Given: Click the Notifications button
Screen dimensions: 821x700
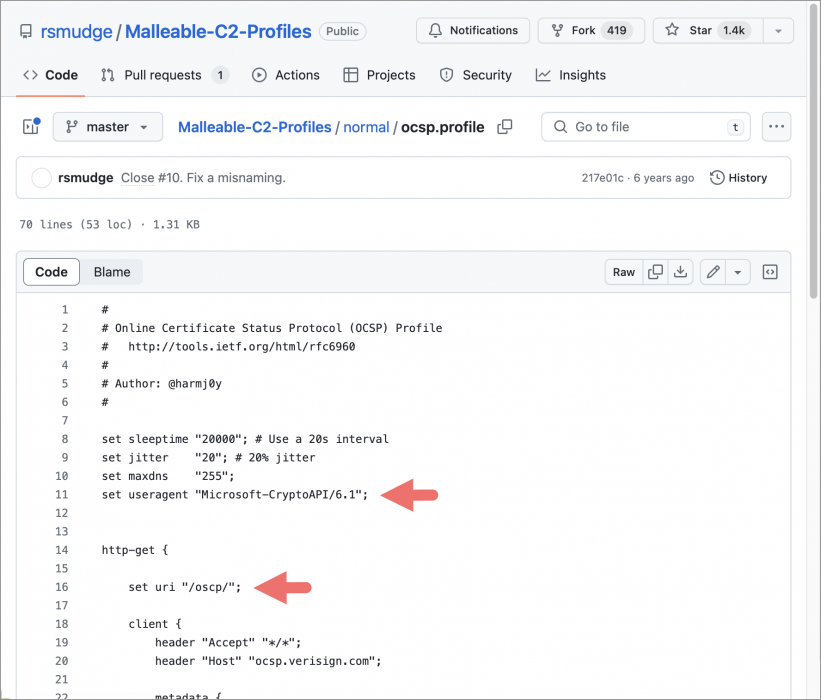Looking at the screenshot, I should 473,31.
